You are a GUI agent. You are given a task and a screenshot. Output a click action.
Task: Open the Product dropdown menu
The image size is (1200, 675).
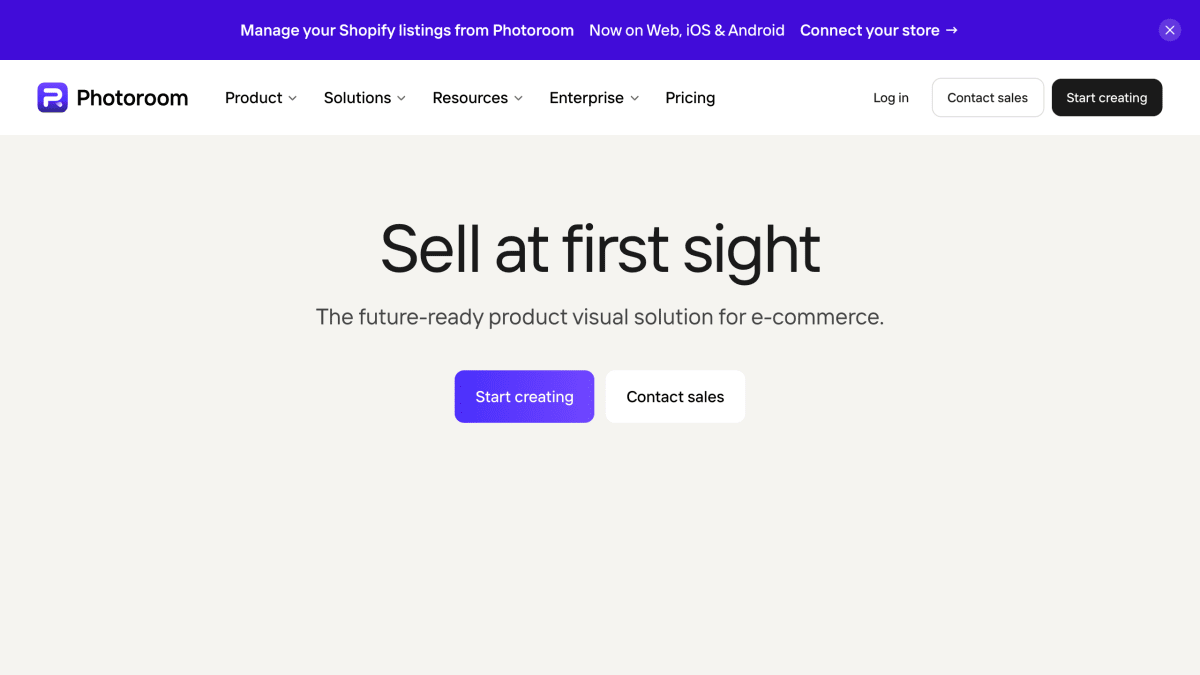pyautogui.click(x=261, y=98)
